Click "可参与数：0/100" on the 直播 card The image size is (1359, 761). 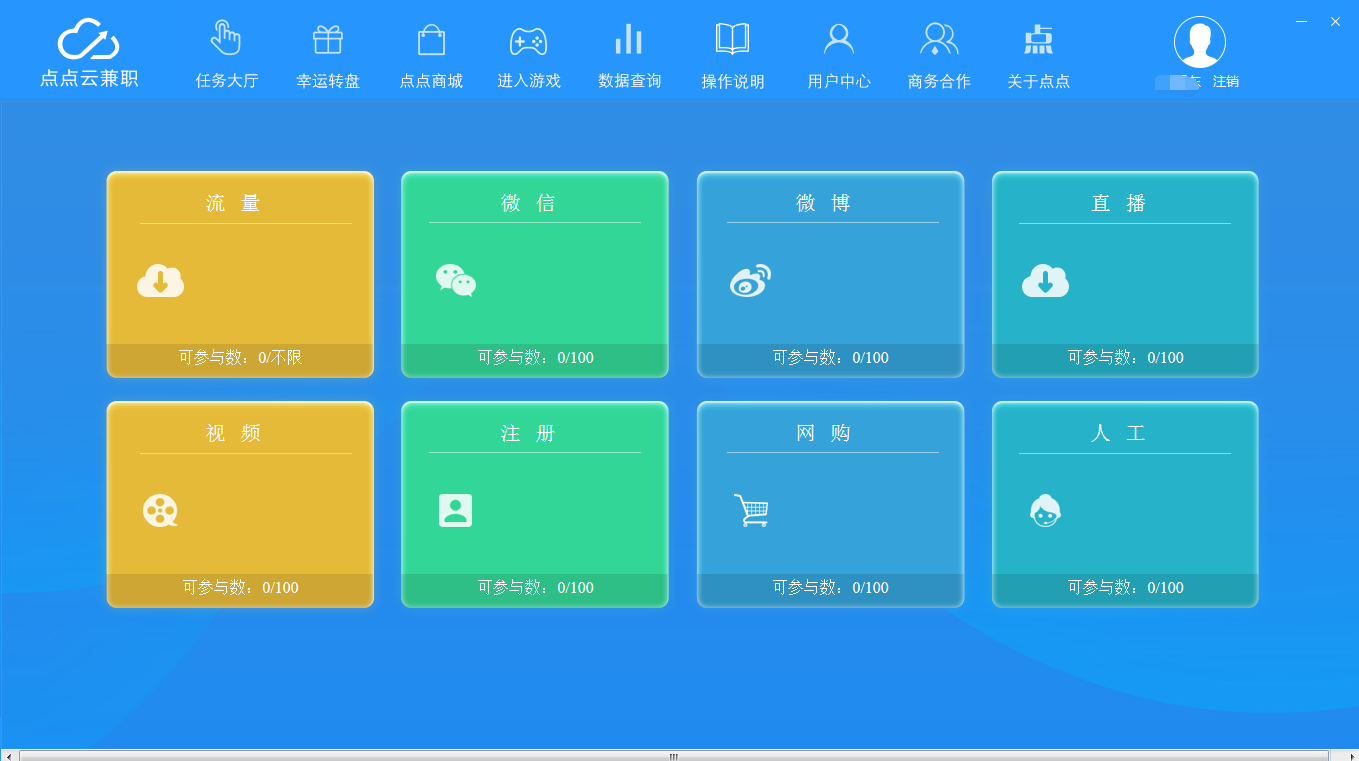(x=1125, y=358)
